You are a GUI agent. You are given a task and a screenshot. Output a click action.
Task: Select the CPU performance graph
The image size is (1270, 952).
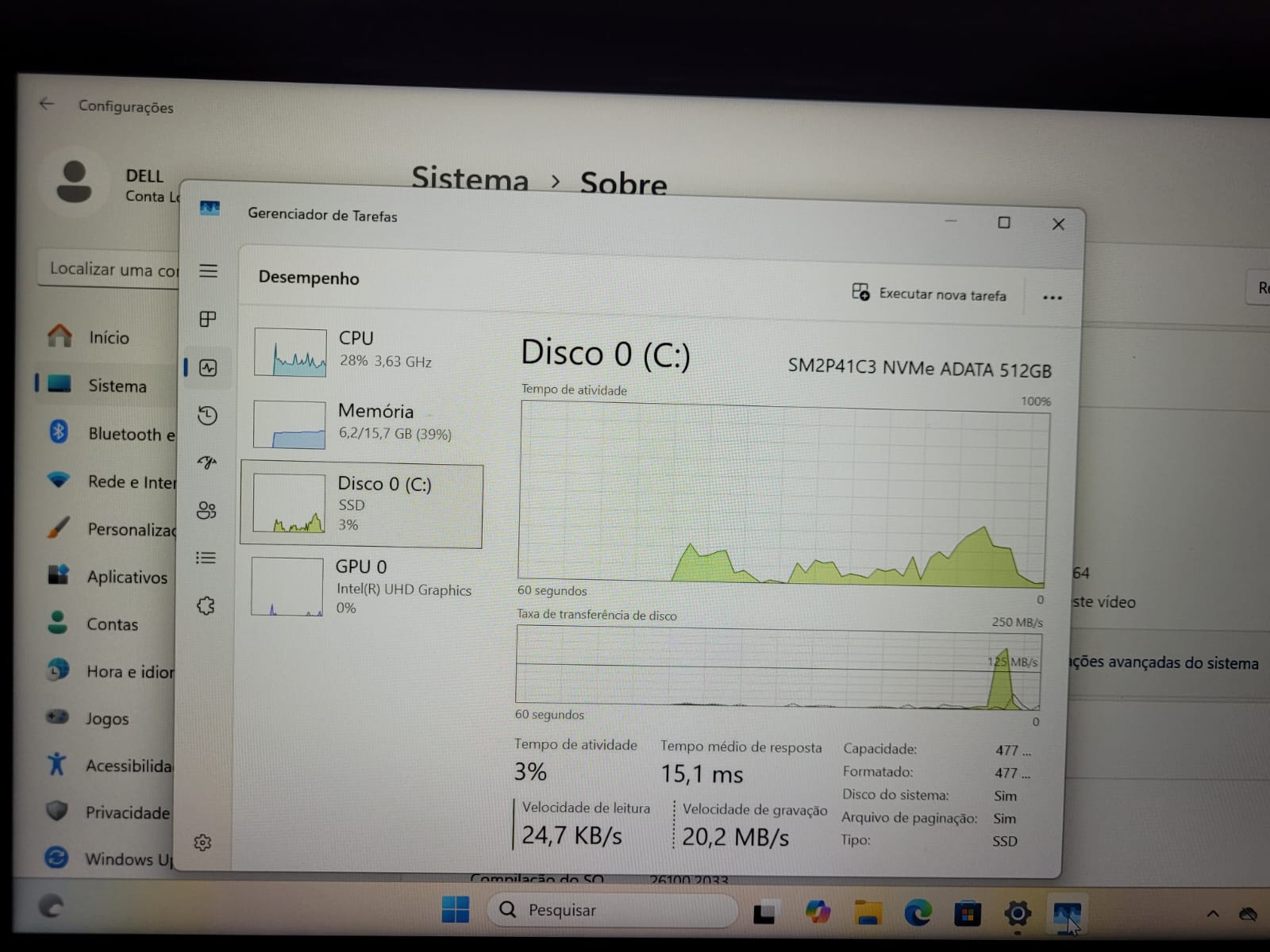(x=291, y=352)
